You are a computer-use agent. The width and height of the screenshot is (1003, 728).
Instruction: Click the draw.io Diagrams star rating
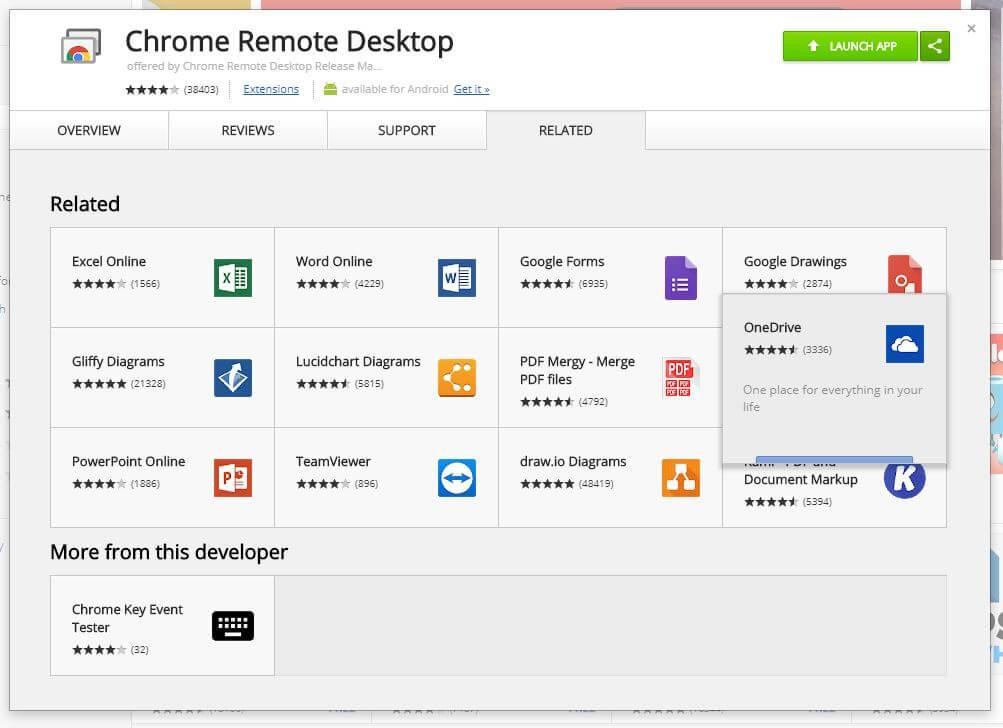[547, 484]
